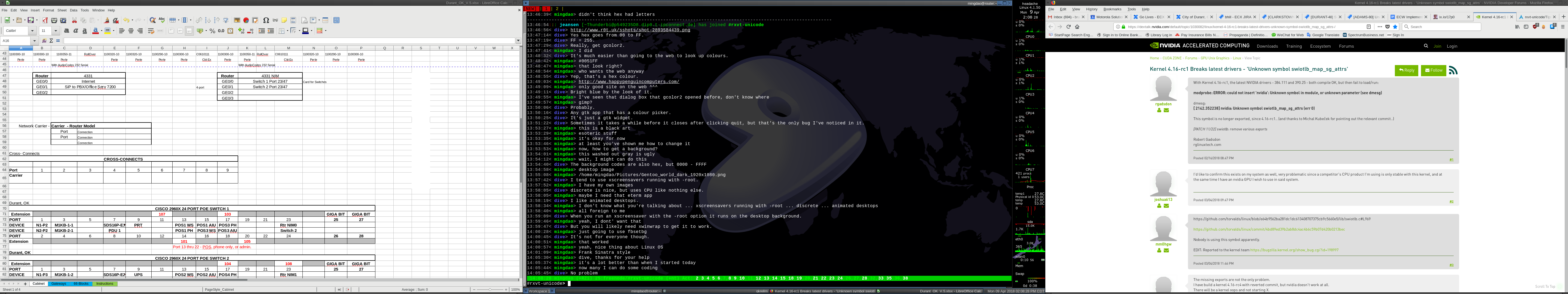Click the Google Translate bookmark
The width and height of the screenshot is (1568, 294).
tap(1323, 35)
